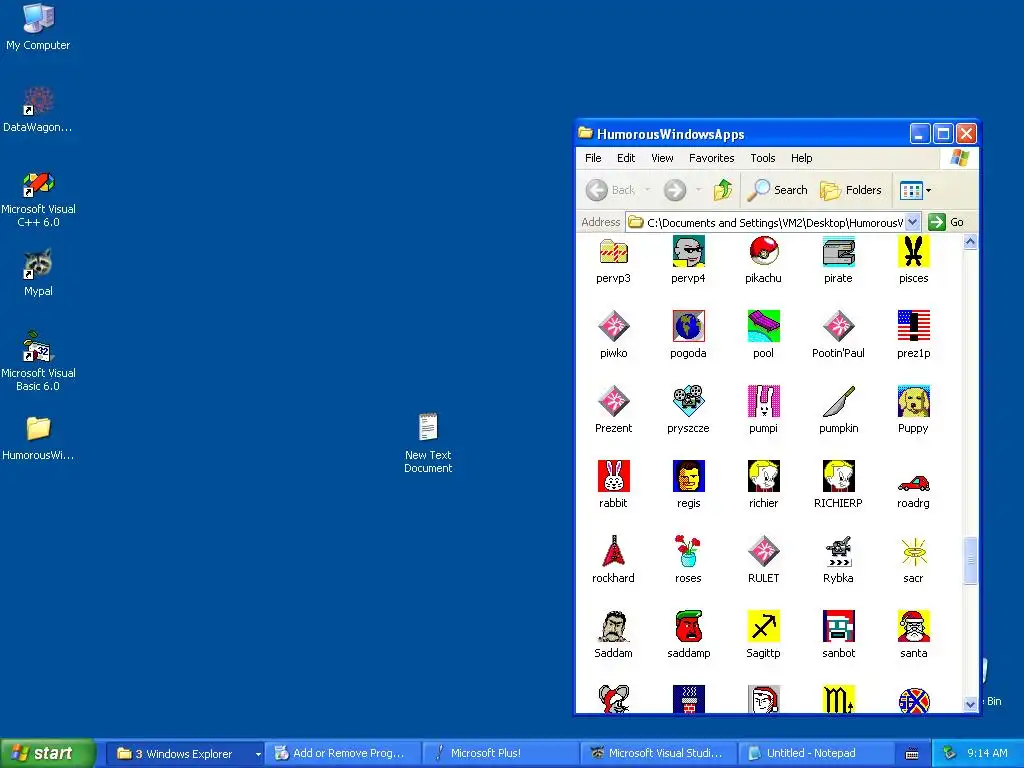
Task: Open the Edit menu
Action: coord(626,158)
